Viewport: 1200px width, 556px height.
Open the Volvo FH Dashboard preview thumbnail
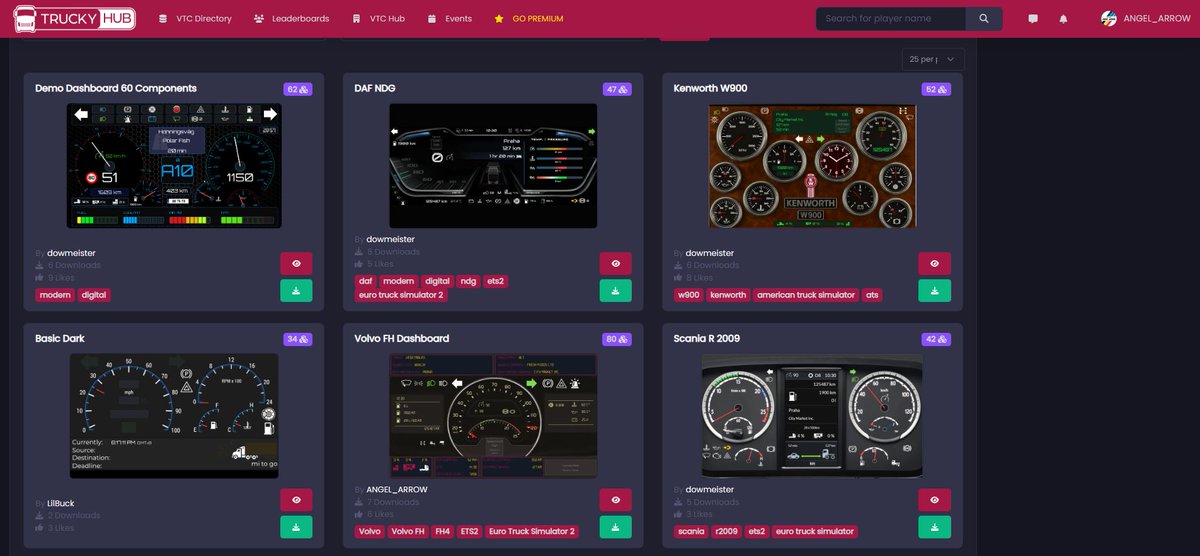(493, 416)
